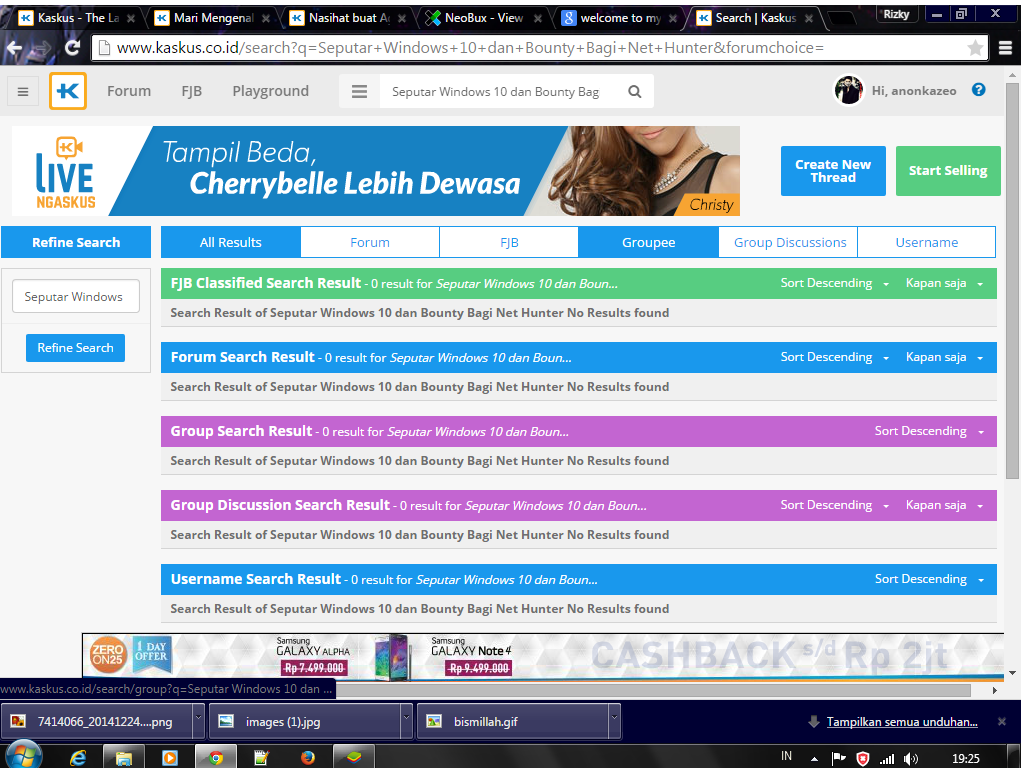The width and height of the screenshot is (1024, 768).
Task: Open the Kaskus sidebar hamburger menu
Action: (x=23, y=92)
